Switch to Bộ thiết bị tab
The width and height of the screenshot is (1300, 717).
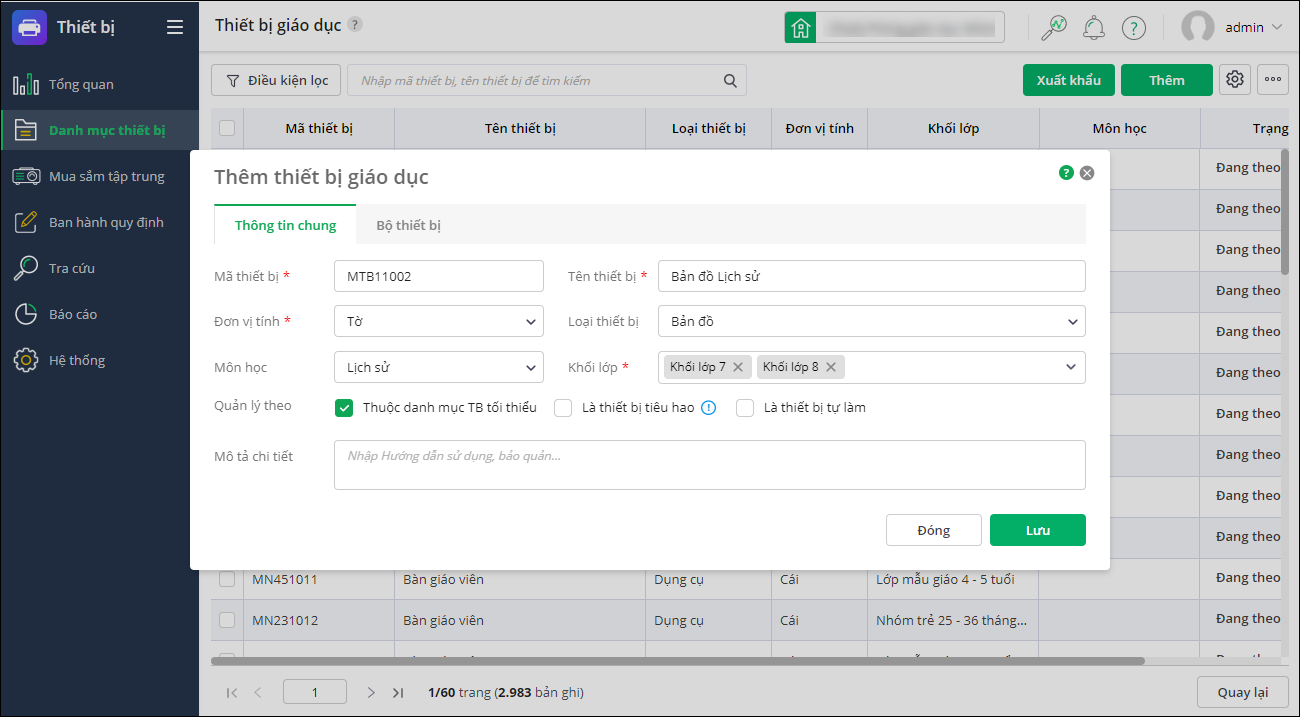[x=408, y=225]
